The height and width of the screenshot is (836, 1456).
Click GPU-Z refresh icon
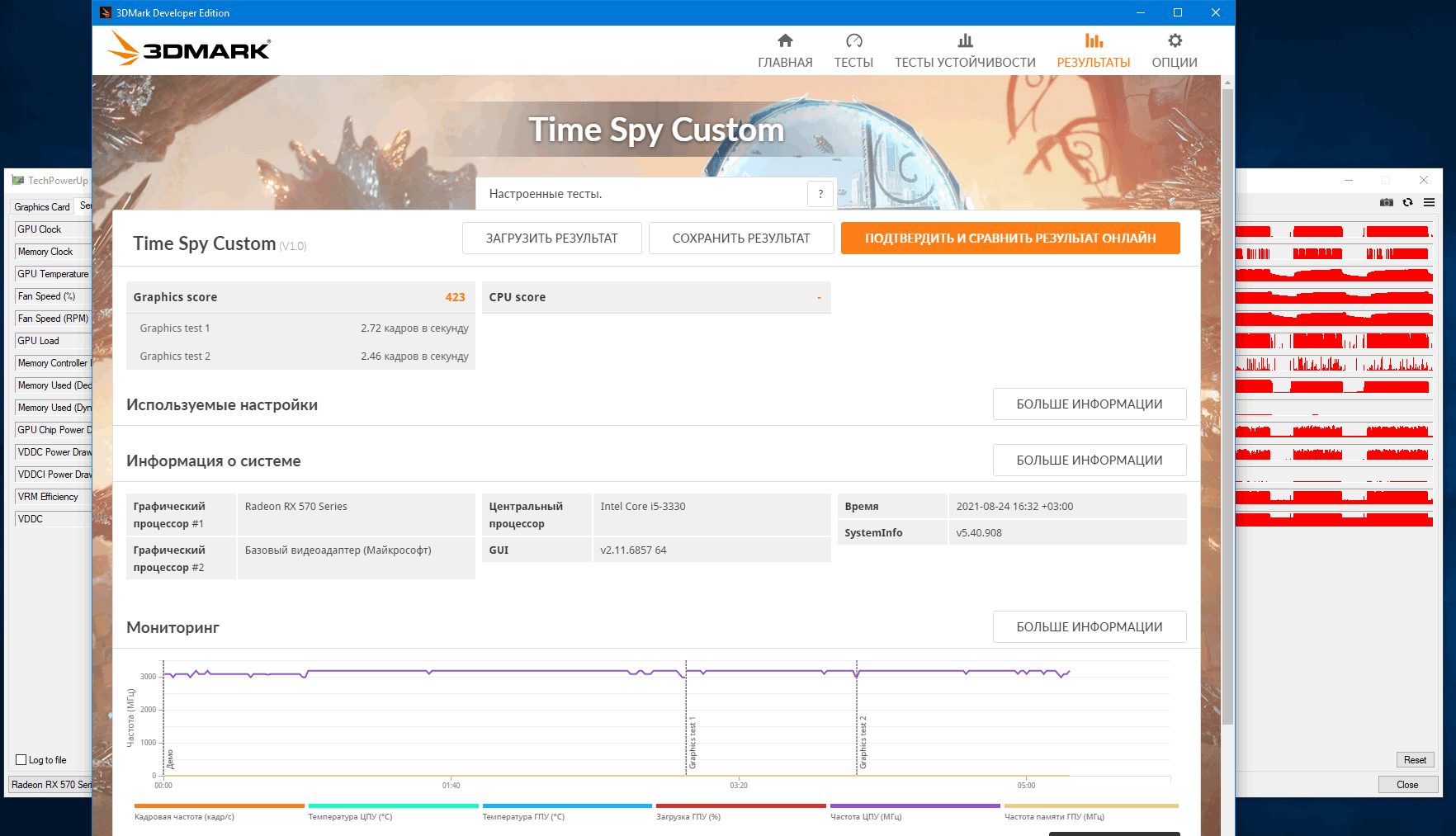point(1408,202)
